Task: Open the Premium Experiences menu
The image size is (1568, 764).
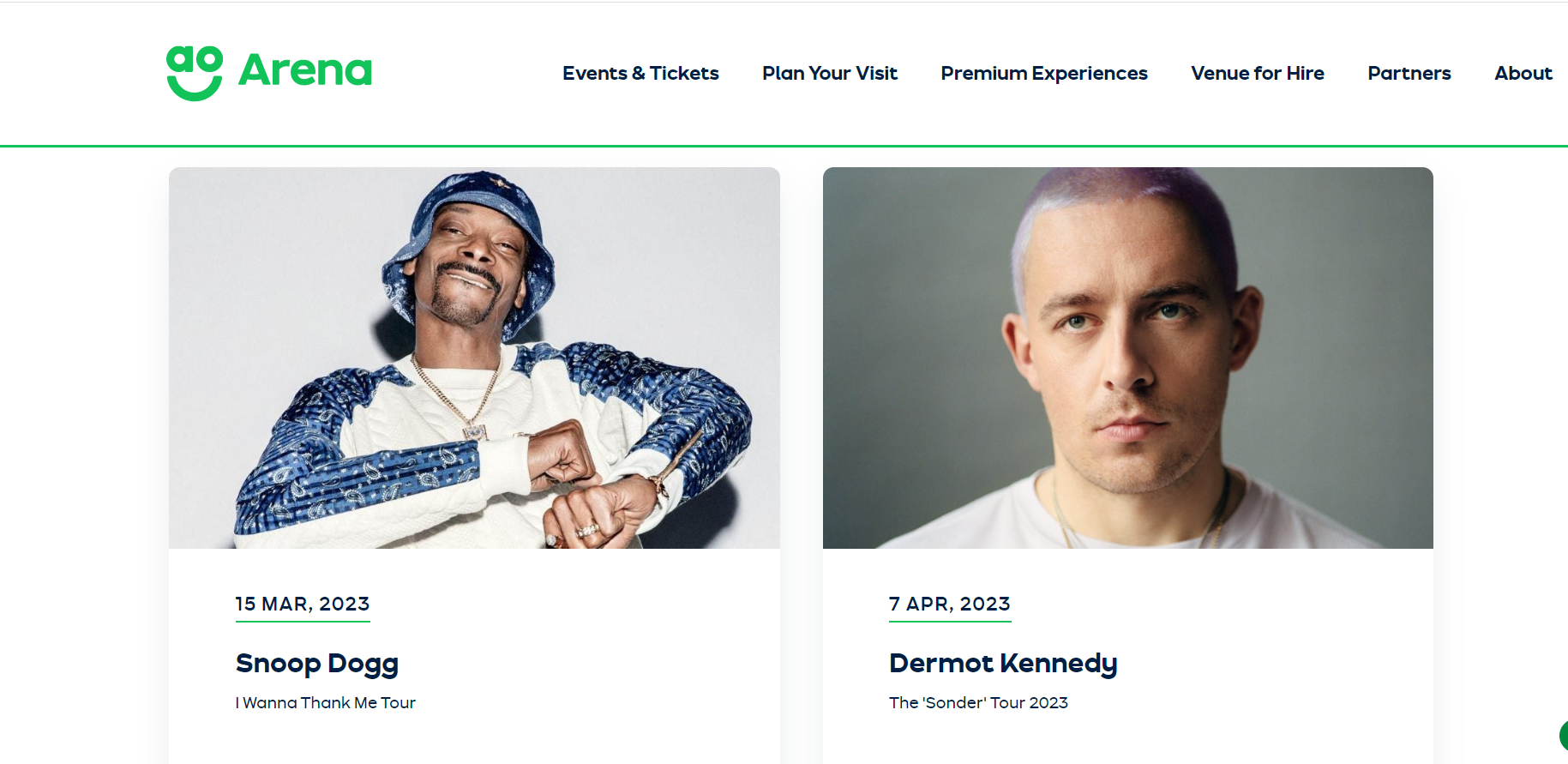Action: coord(1043,74)
